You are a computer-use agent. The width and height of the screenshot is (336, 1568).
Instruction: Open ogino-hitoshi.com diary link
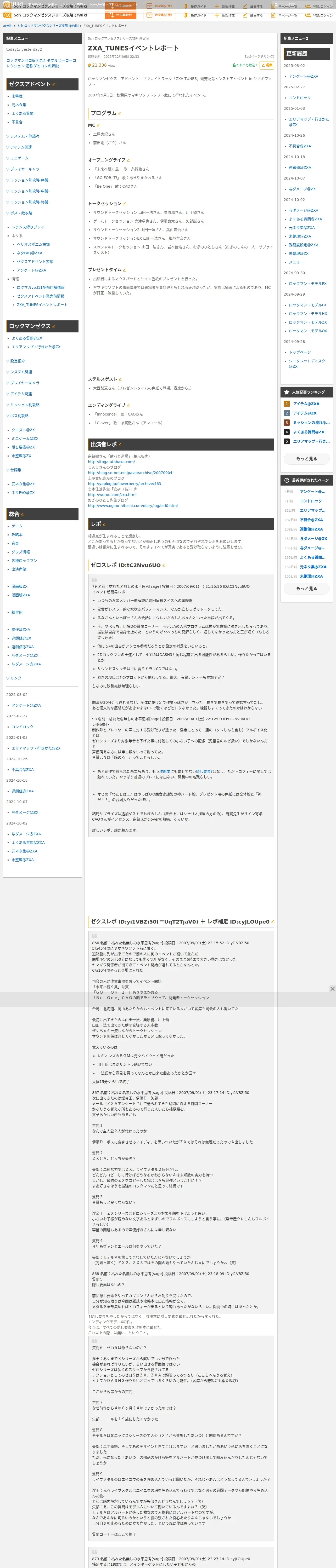tap(133, 506)
